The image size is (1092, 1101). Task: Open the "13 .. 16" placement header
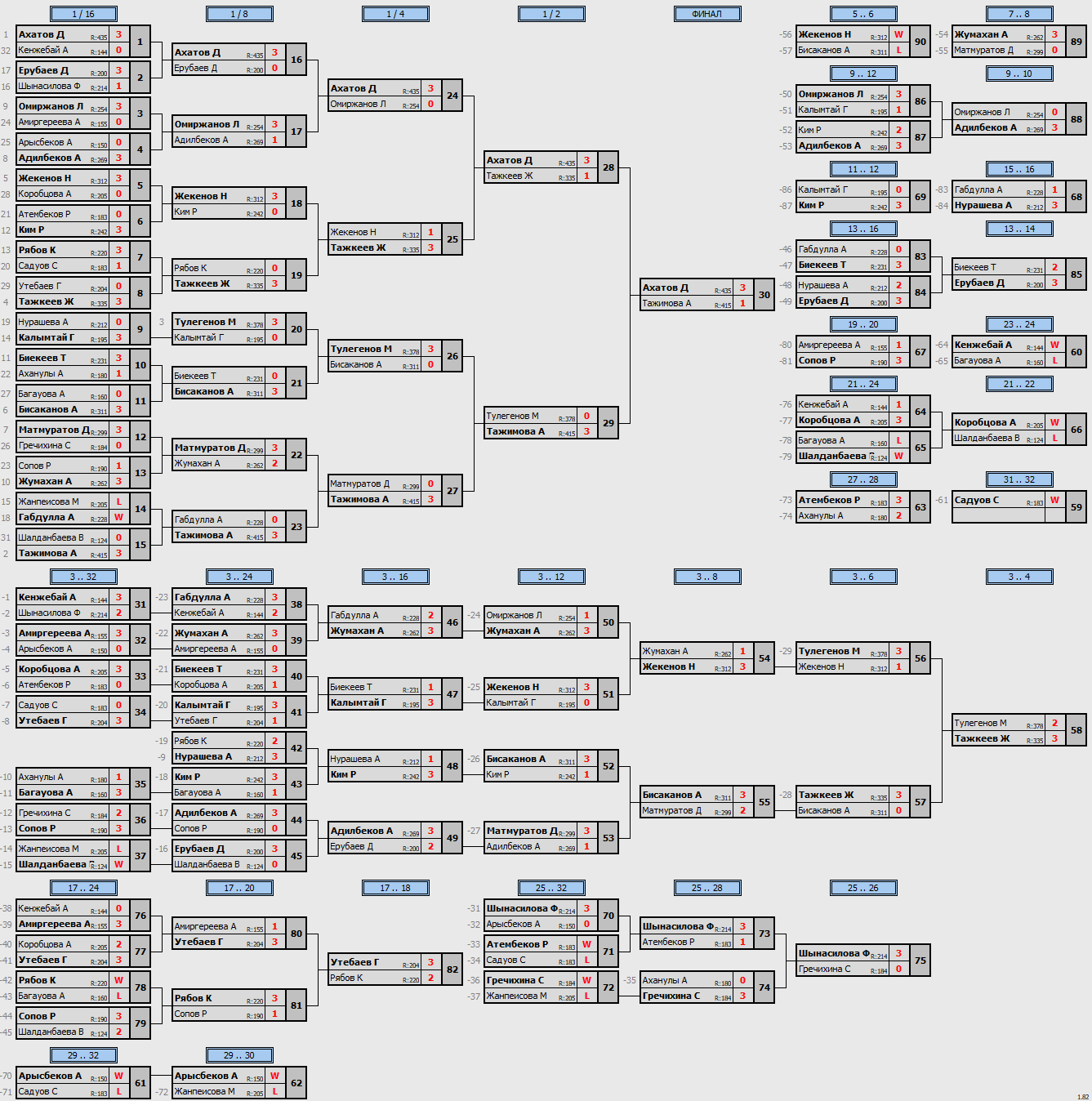863,229
